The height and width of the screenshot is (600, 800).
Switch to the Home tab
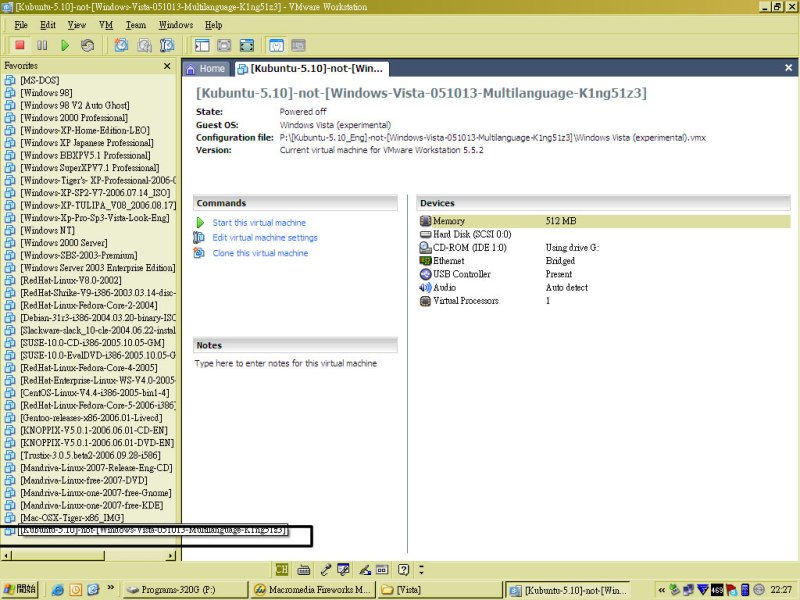(x=206, y=68)
